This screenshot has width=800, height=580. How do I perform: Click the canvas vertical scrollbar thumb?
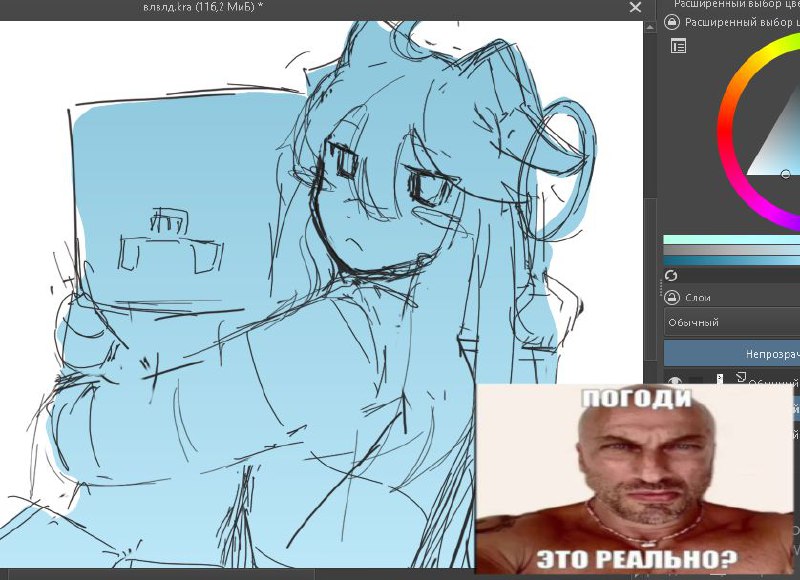click(x=650, y=278)
